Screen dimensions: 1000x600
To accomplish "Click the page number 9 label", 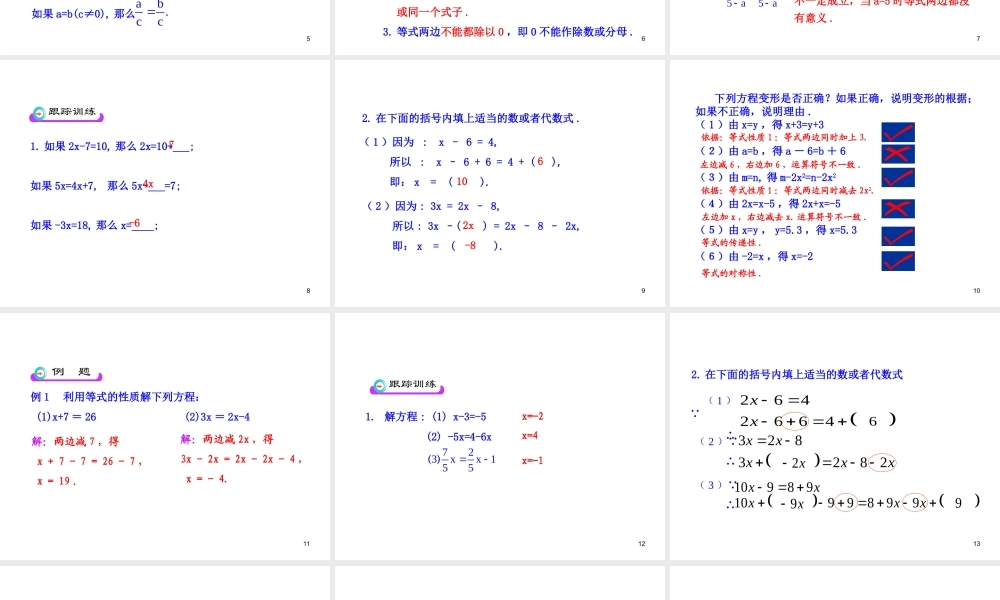I will click(x=643, y=290).
